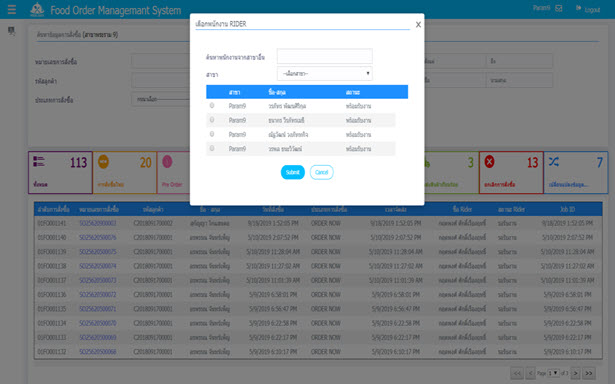Go to next page with > button
This screenshot has width=615, height=384.
[x=576, y=373]
